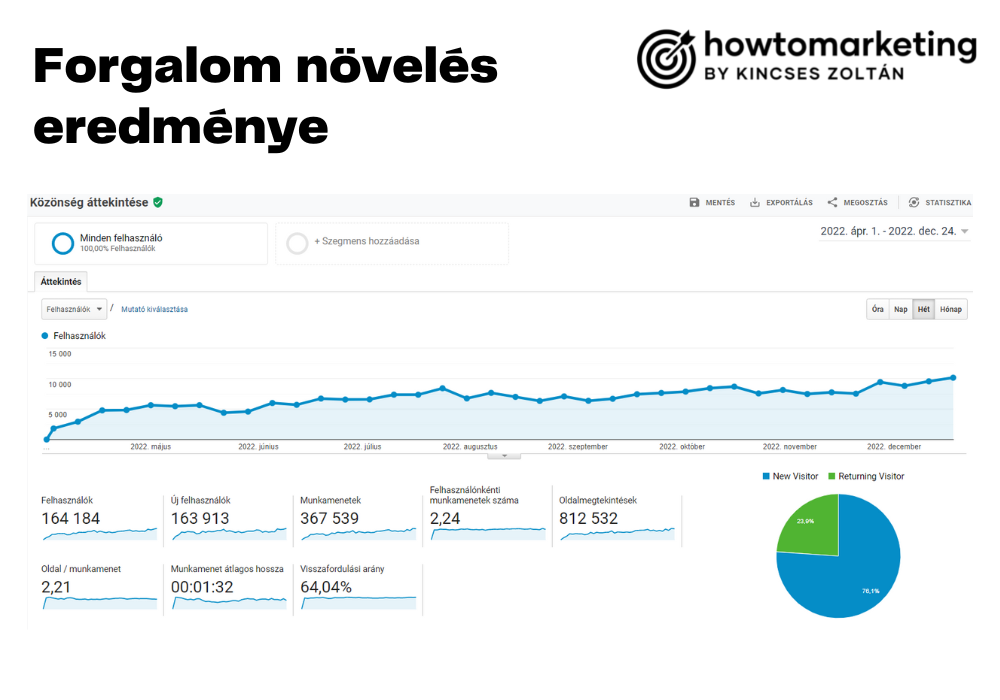
Task: Click the Mentés (save) icon
Action: [695, 202]
